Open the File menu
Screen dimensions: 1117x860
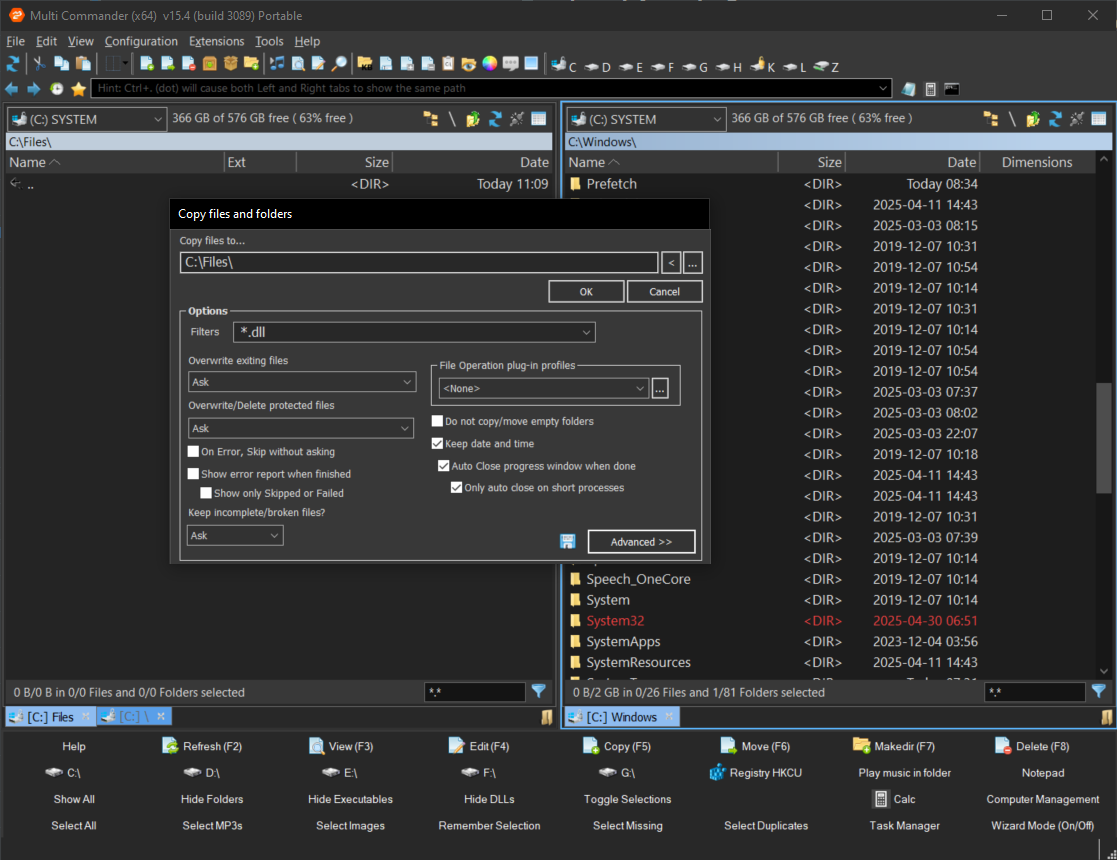(x=15, y=41)
